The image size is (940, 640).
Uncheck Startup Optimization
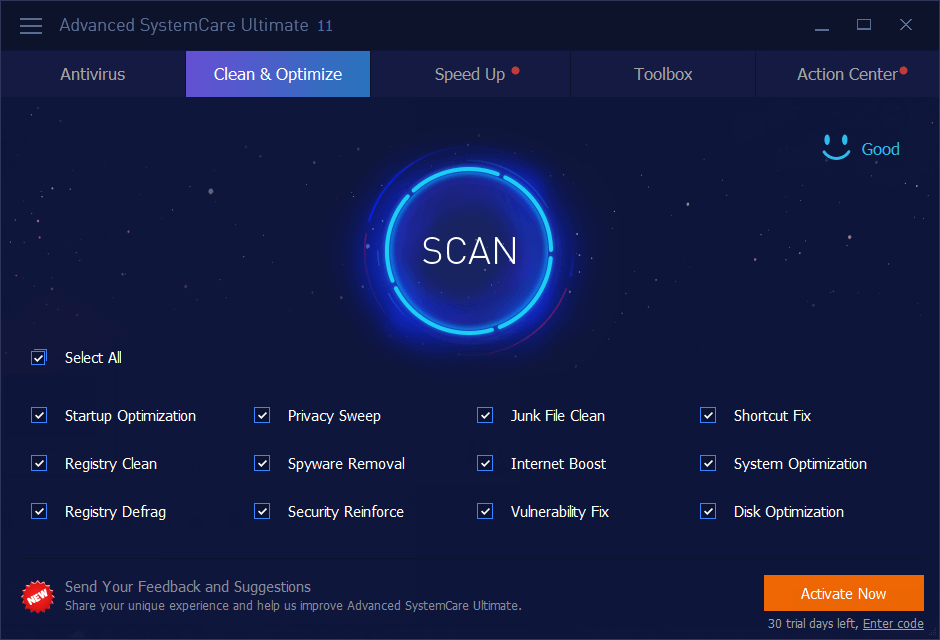[39, 415]
